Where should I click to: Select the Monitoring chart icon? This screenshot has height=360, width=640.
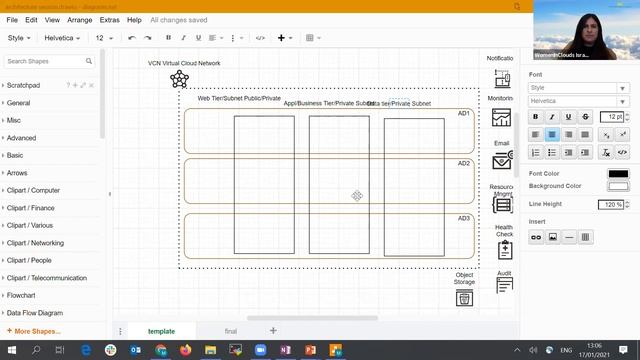501,118
